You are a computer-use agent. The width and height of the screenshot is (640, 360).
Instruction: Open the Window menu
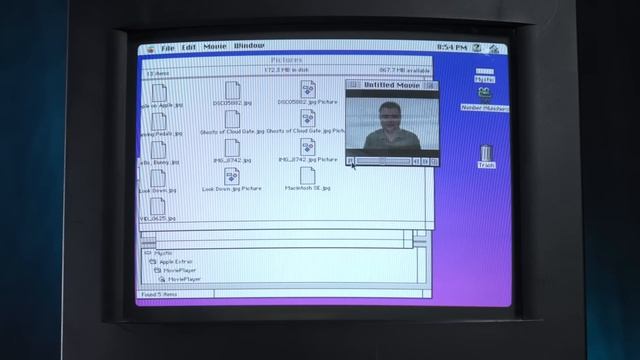coord(249,46)
